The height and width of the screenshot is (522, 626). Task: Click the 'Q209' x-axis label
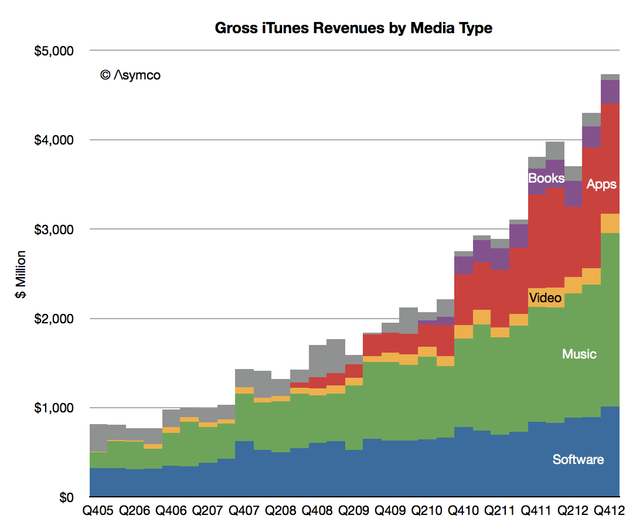pyautogui.click(x=354, y=510)
